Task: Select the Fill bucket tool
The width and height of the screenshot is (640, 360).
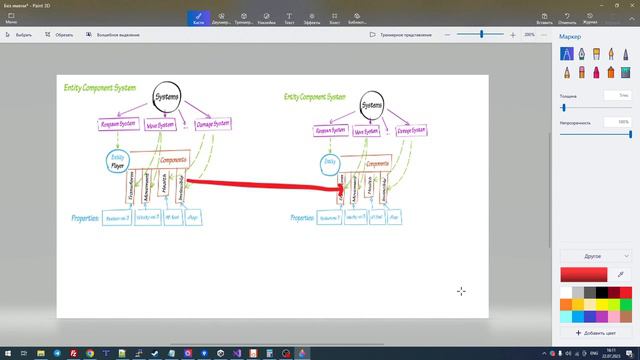Action: (x=626, y=73)
